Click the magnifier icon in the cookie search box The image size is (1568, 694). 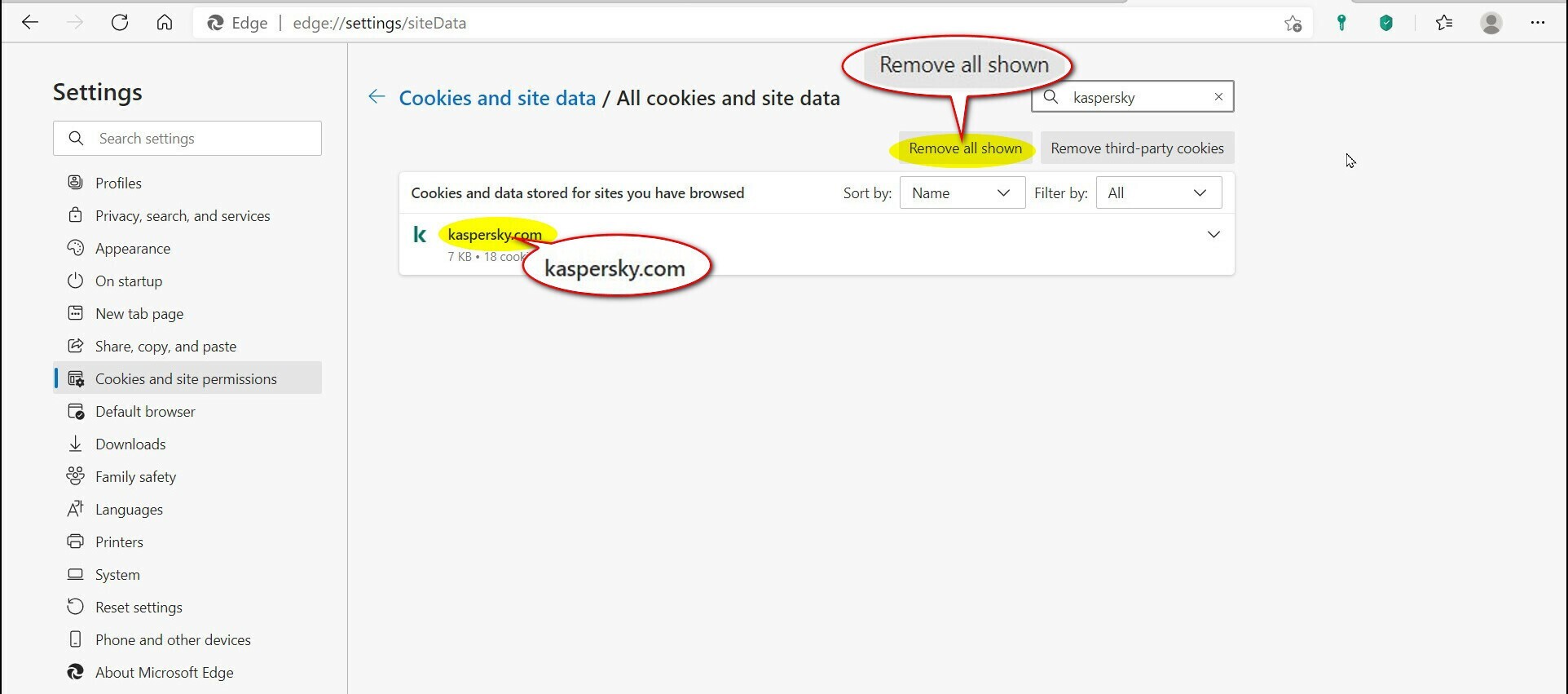click(x=1051, y=97)
